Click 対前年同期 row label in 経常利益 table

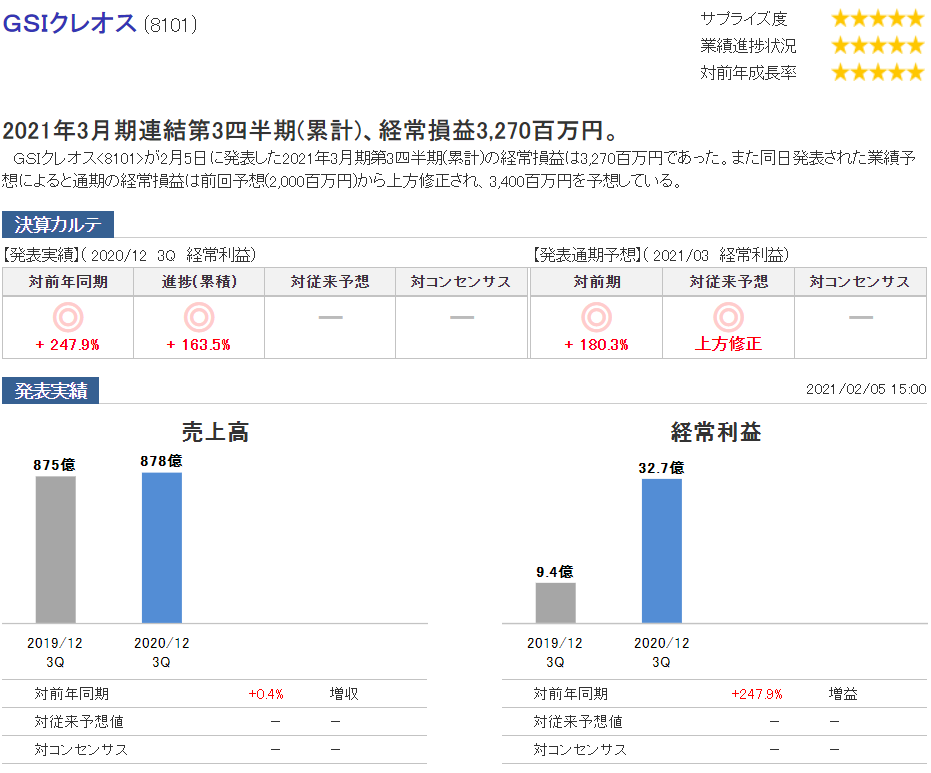(x=571, y=693)
